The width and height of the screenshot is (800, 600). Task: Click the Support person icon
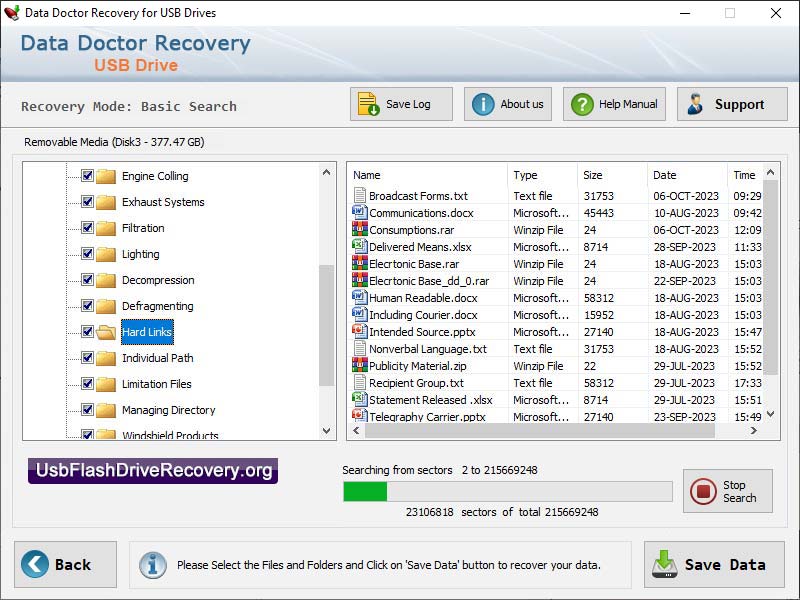click(x=695, y=103)
